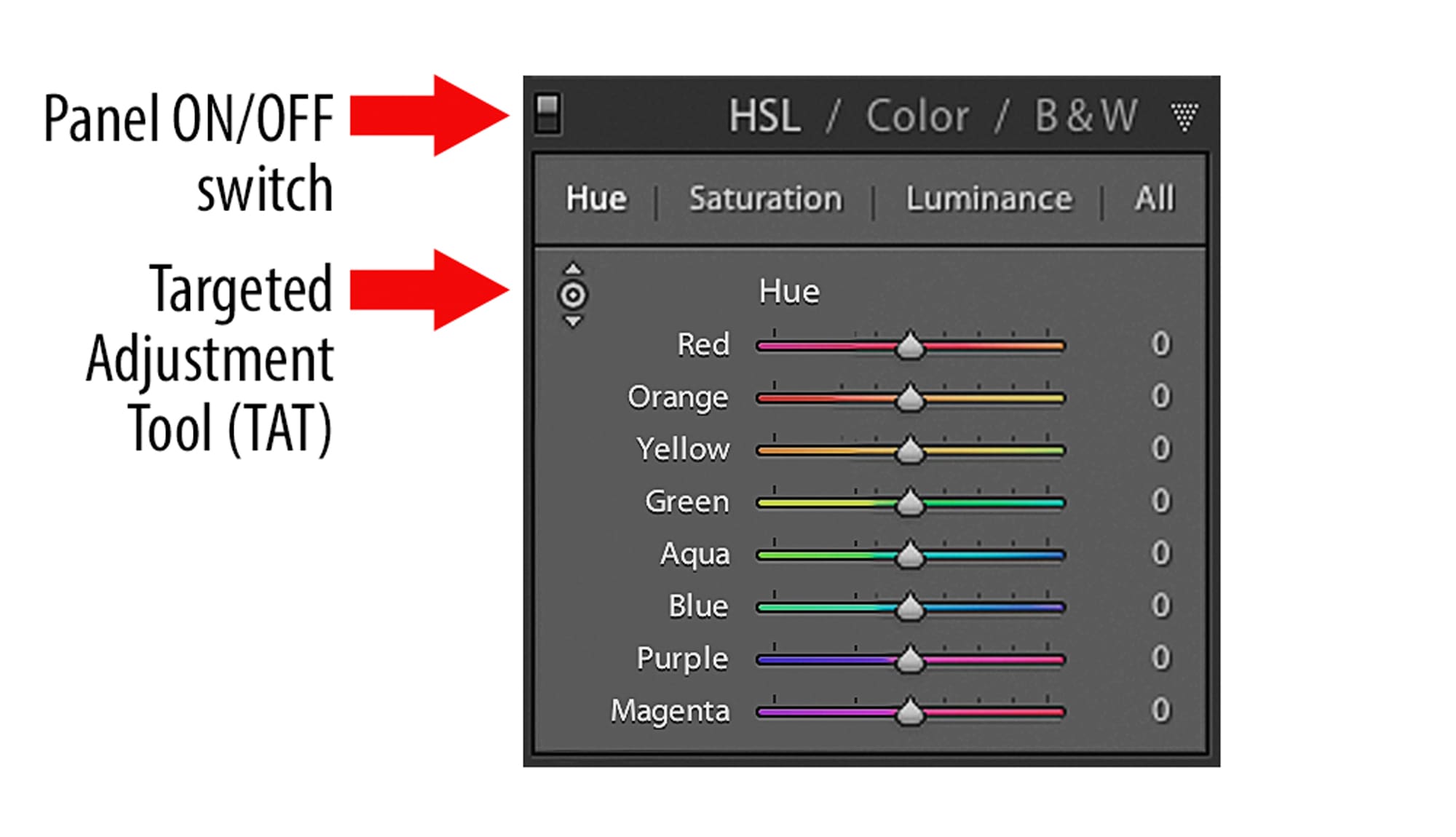Switch to the B&W panel mode
This screenshot has height=837, width=1456.
(1085, 115)
